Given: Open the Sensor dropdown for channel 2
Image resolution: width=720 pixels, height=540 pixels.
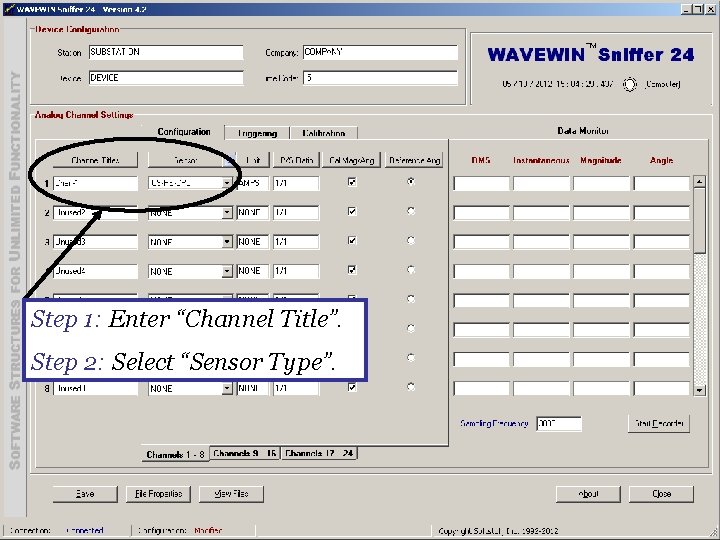Looking at the screenshot, I should pyautogui.click(x=227, y=213).
